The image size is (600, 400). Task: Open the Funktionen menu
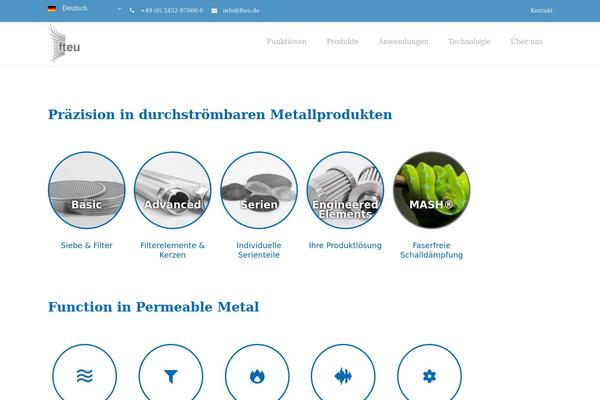287,41
